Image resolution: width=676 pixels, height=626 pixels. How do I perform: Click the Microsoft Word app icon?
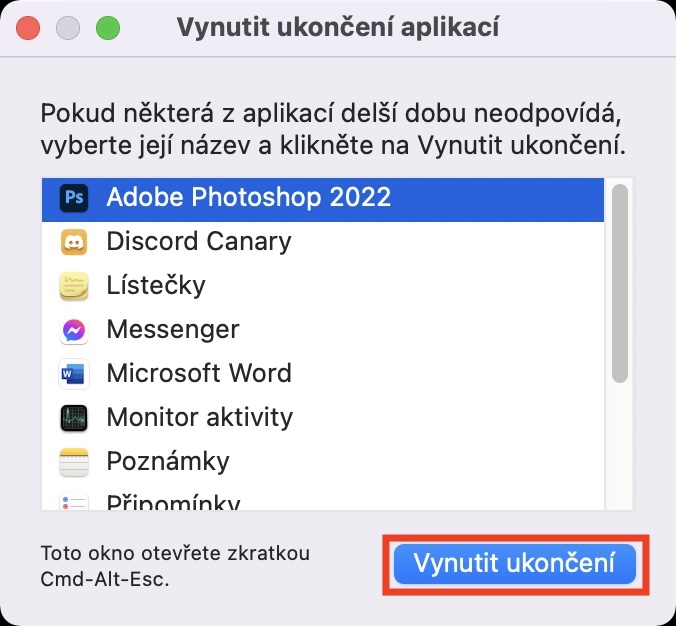coord(75,373)
